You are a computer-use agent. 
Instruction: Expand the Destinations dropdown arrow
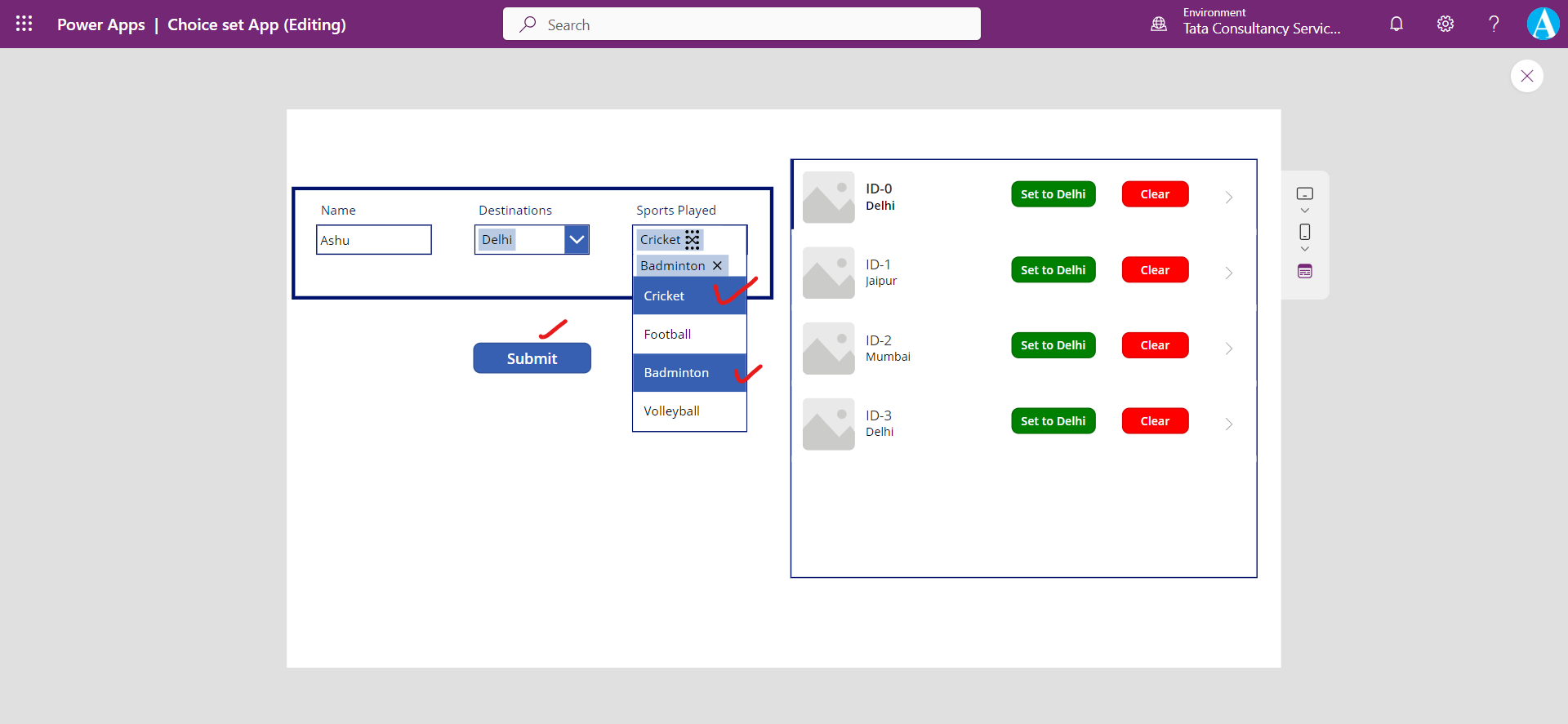tap(577, 240)
